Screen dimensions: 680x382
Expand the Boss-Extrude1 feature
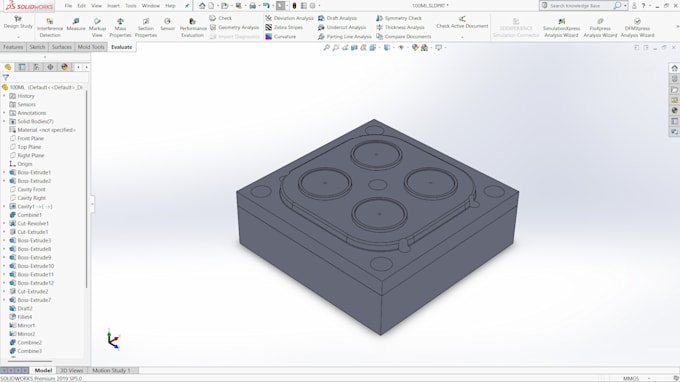pyautogui.click(x=4, y=173)
